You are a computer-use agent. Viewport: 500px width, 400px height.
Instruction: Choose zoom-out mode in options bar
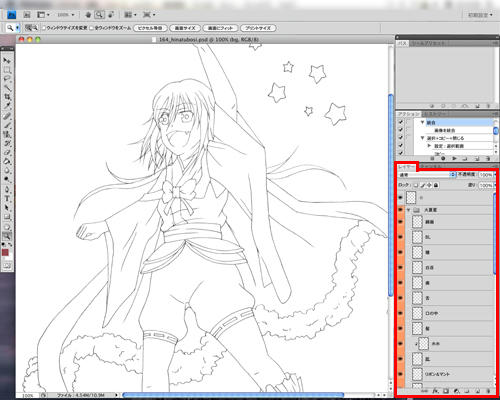pos(35,28)
